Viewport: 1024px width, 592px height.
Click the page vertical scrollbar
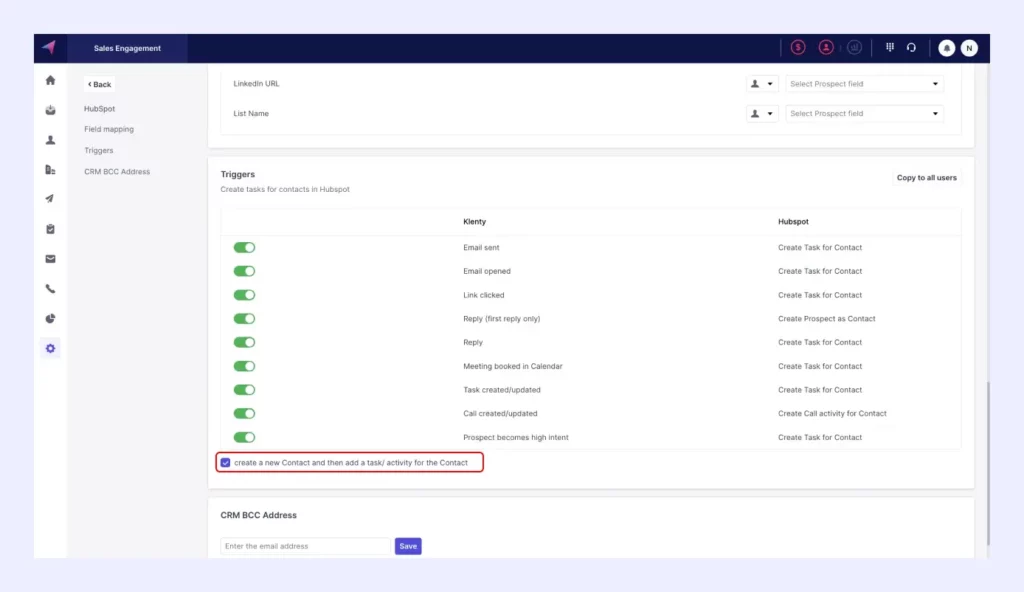click(x=987, y=463)
